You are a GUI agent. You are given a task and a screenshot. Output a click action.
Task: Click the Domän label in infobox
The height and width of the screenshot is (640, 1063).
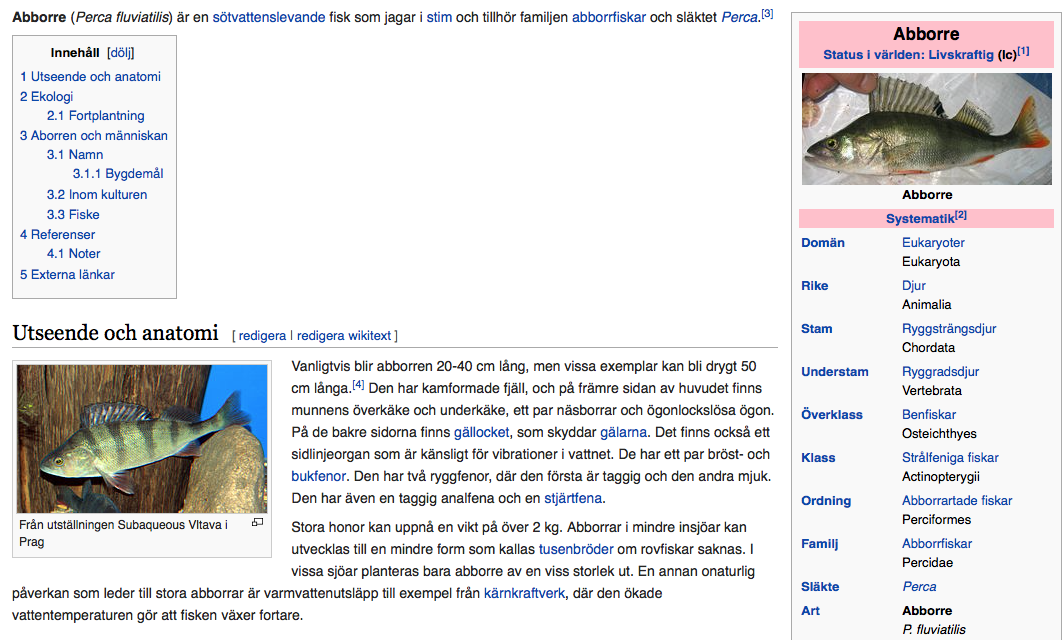pos(823,243)
